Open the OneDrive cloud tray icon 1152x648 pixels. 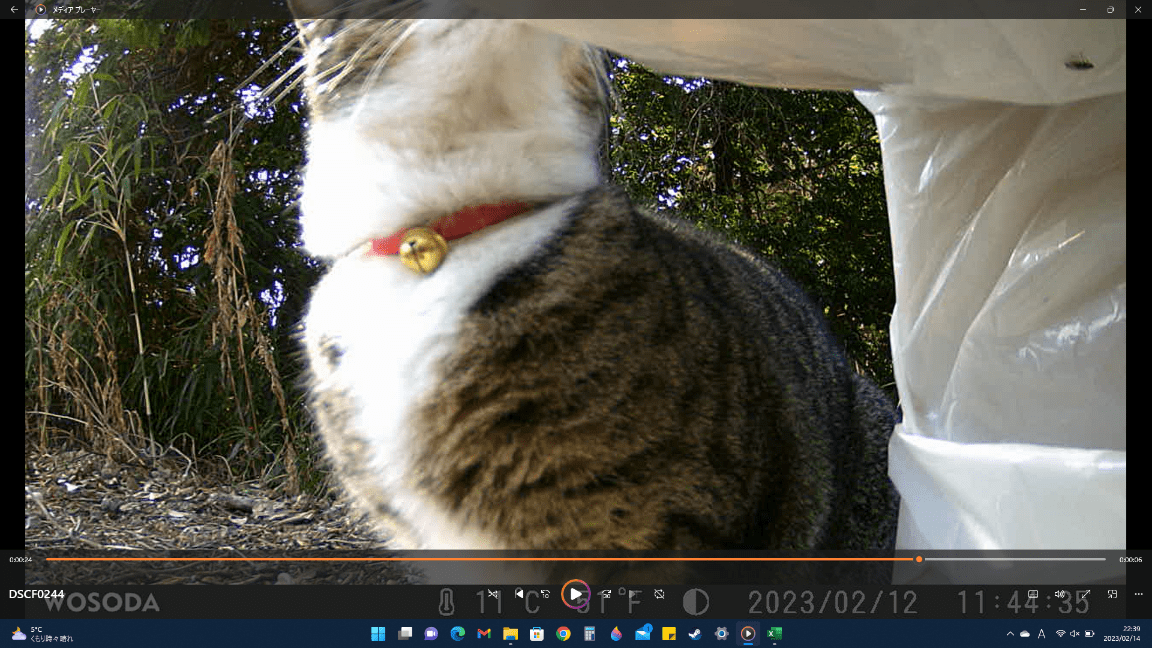click(x=1025, y=633)
